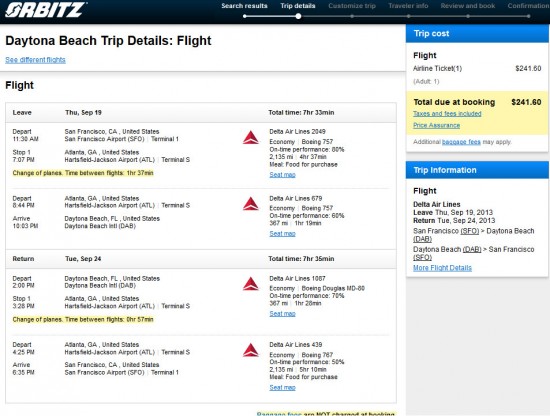The height and width of the screenshot is (416, 550).
Task: Open More Flight Details link
Action: click(442, 268)
